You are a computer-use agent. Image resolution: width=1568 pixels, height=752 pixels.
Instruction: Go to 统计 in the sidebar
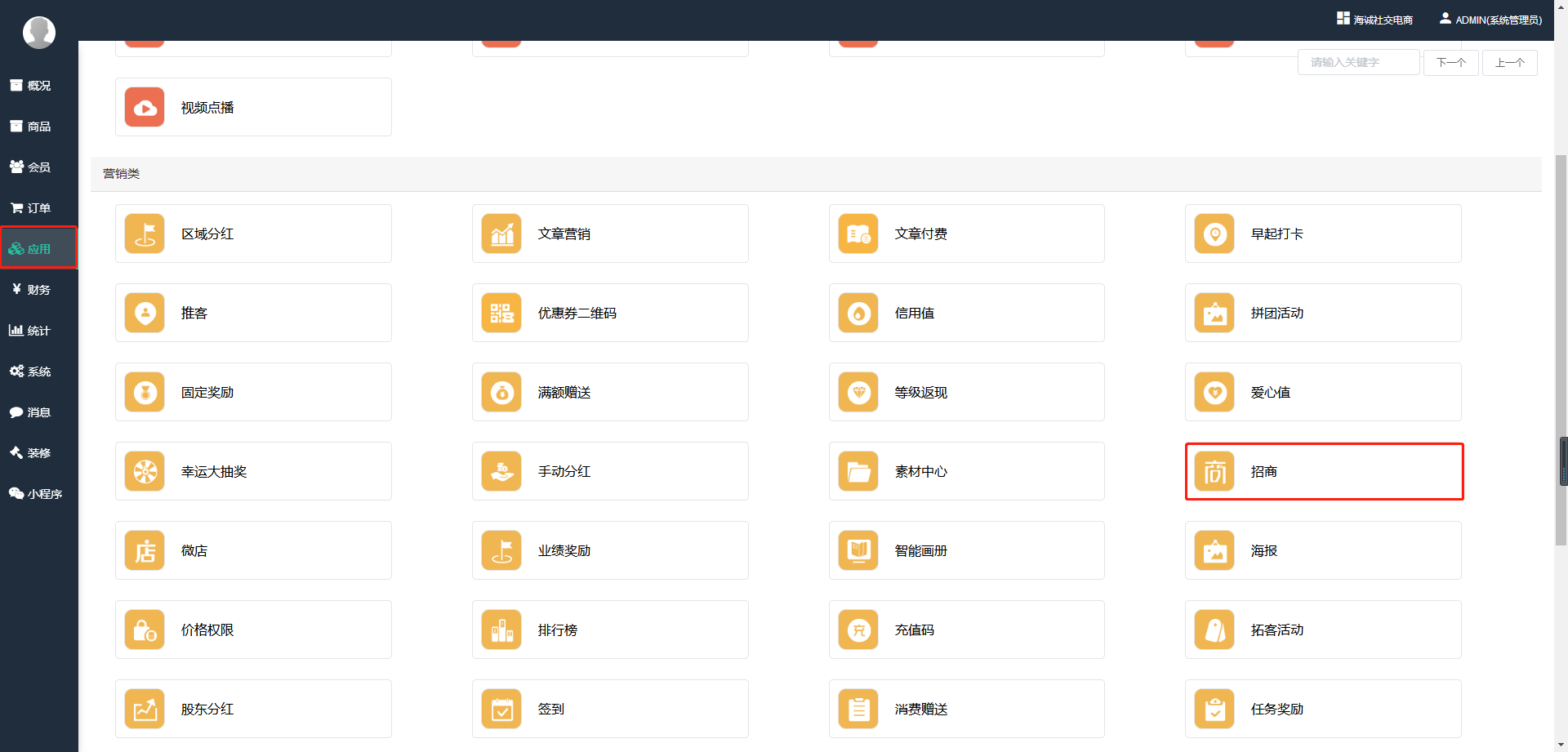38,331
